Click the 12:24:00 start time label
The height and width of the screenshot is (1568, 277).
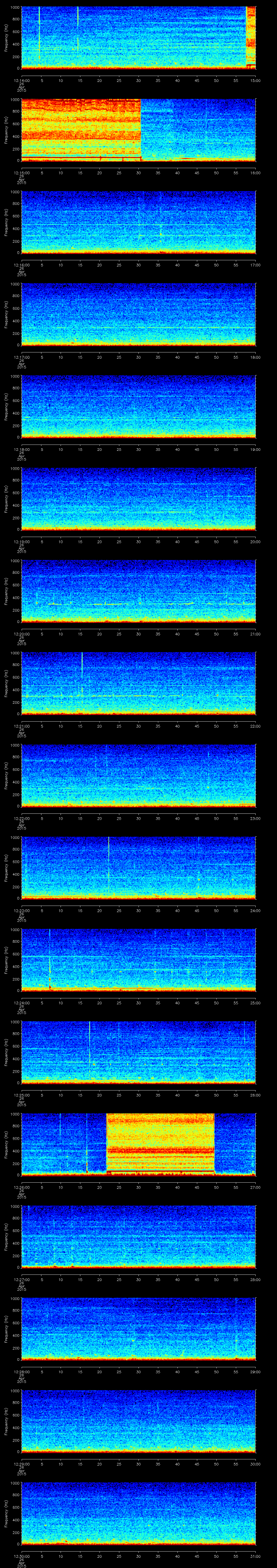pos(21,1003)
